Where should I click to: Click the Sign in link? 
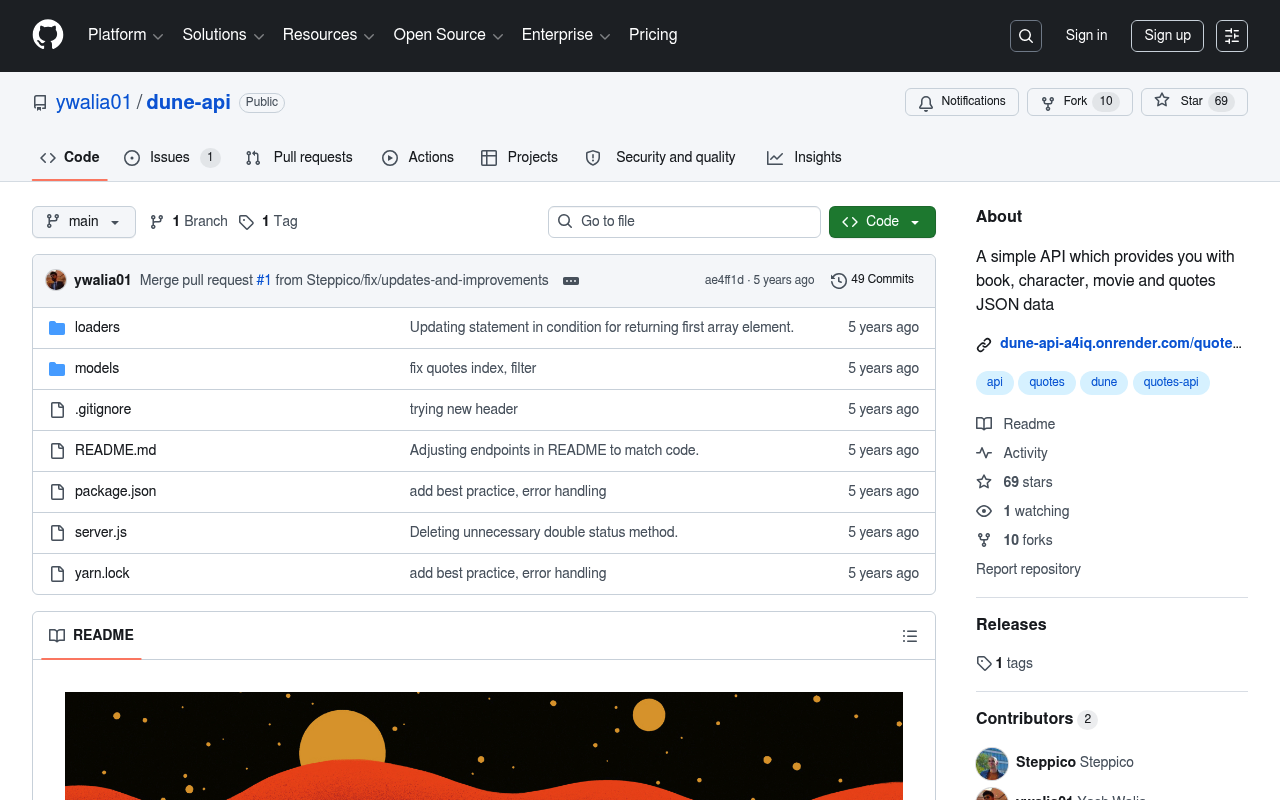(1086, 35)
